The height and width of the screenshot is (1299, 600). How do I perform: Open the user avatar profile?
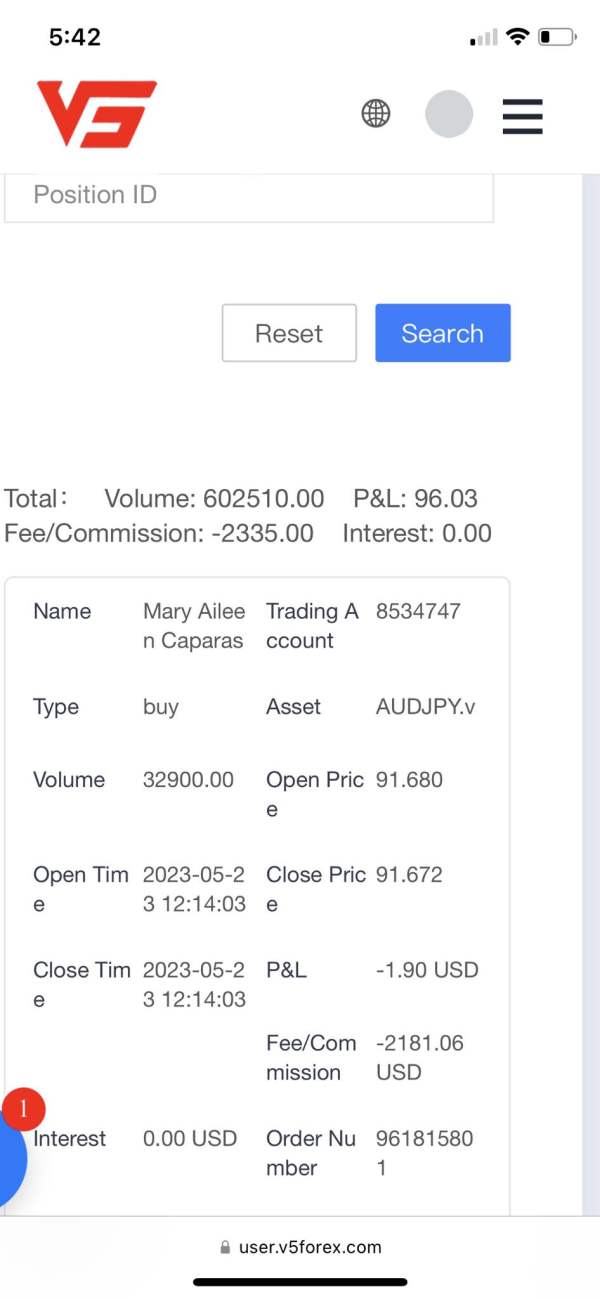449,114
